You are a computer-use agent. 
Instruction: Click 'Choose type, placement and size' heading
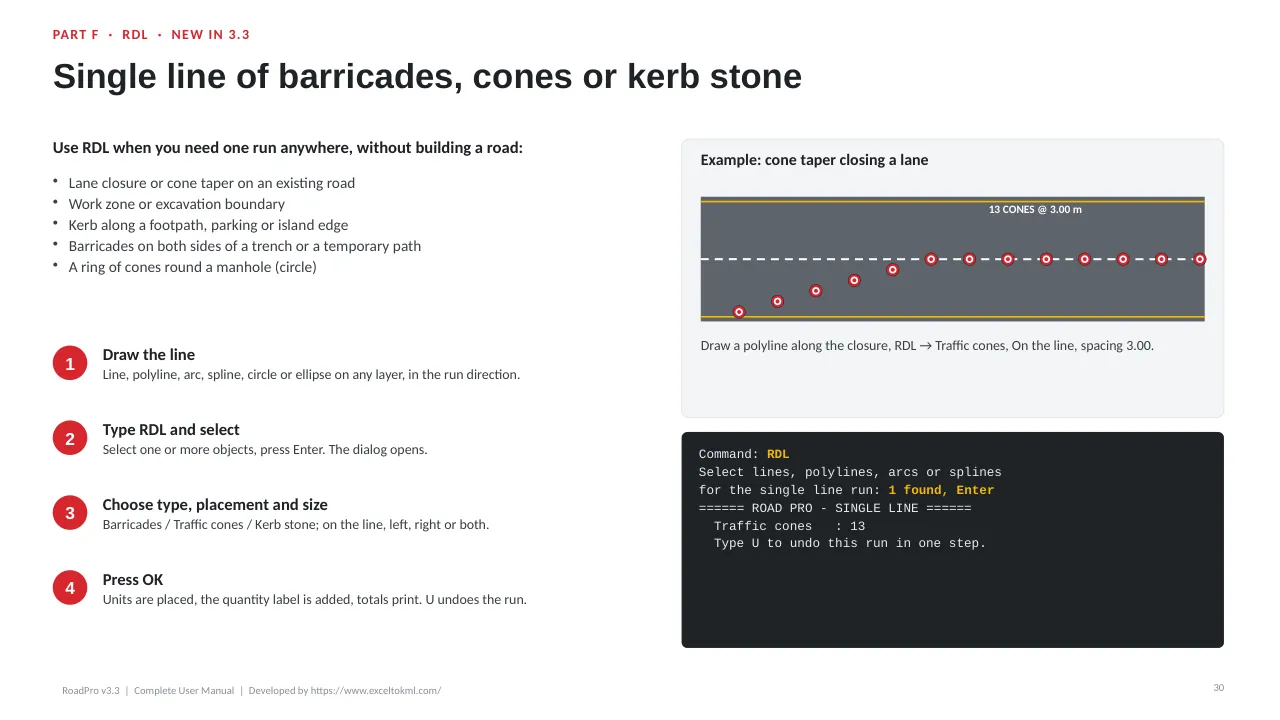pyautogui.click(x=215, y=505)
